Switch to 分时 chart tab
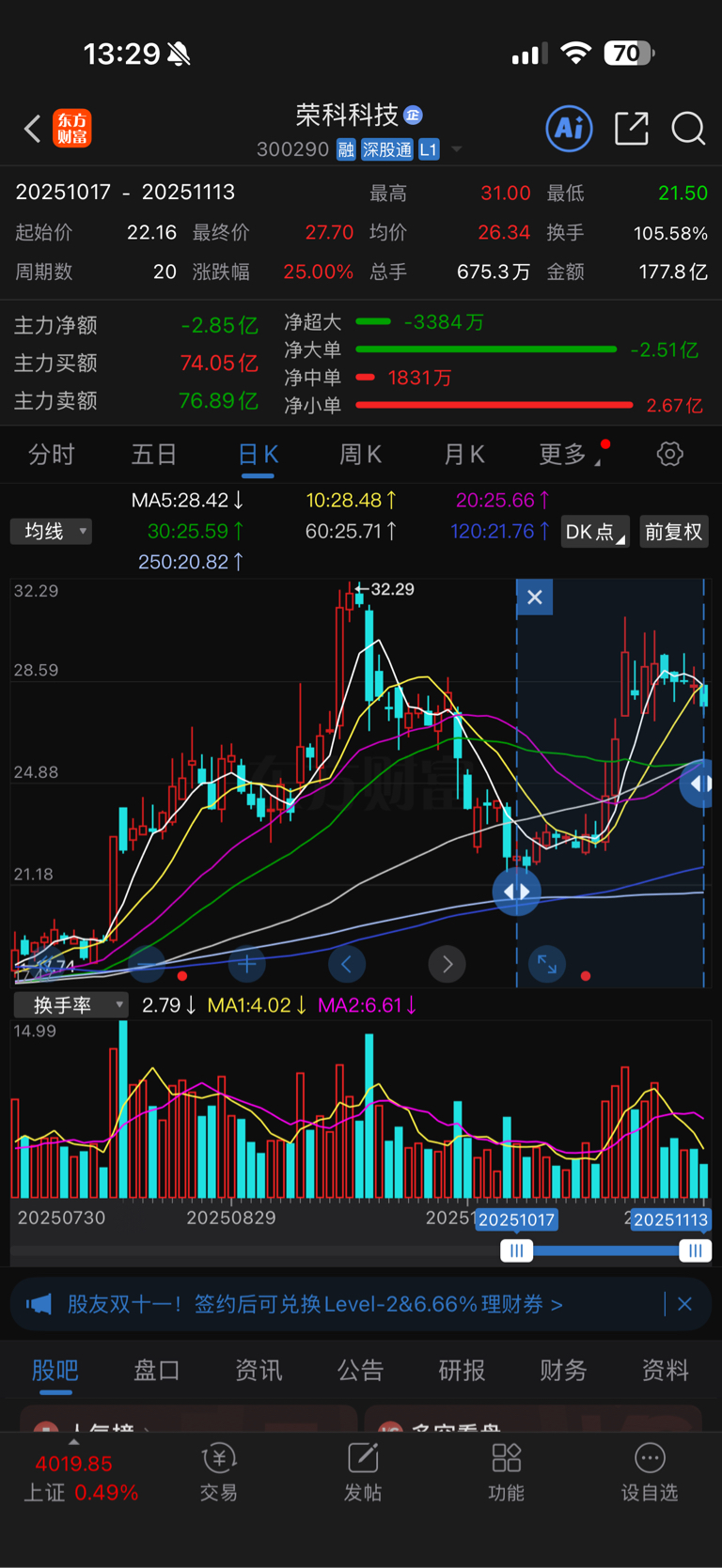722x1568 pixels. (x=52, y=455)
